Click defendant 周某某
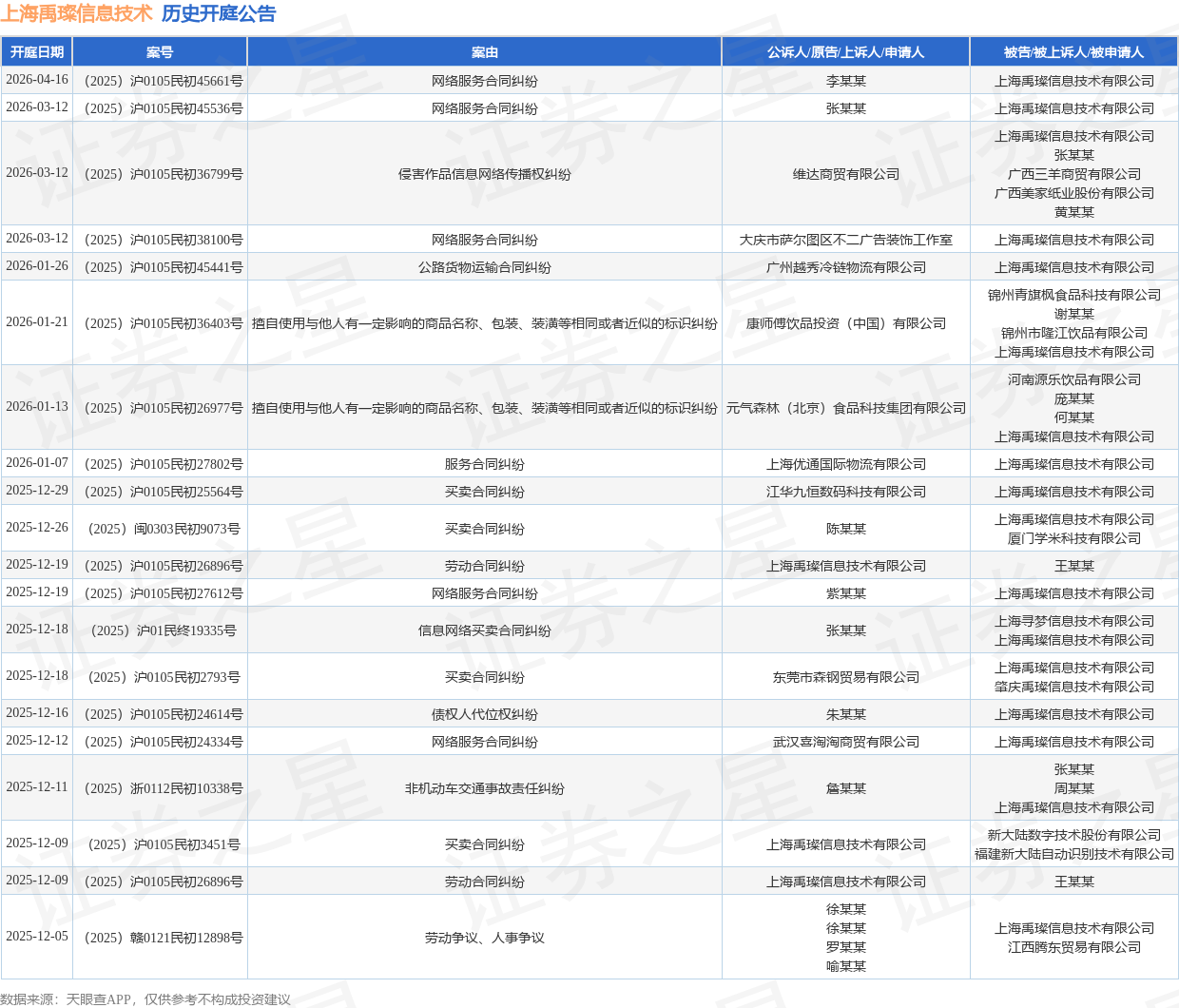 click(x=1074, y=789)
